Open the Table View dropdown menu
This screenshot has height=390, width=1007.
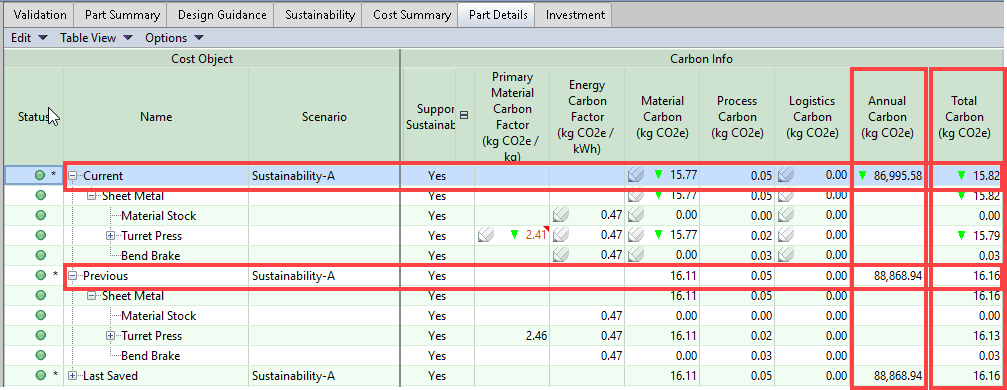point(96,38)
